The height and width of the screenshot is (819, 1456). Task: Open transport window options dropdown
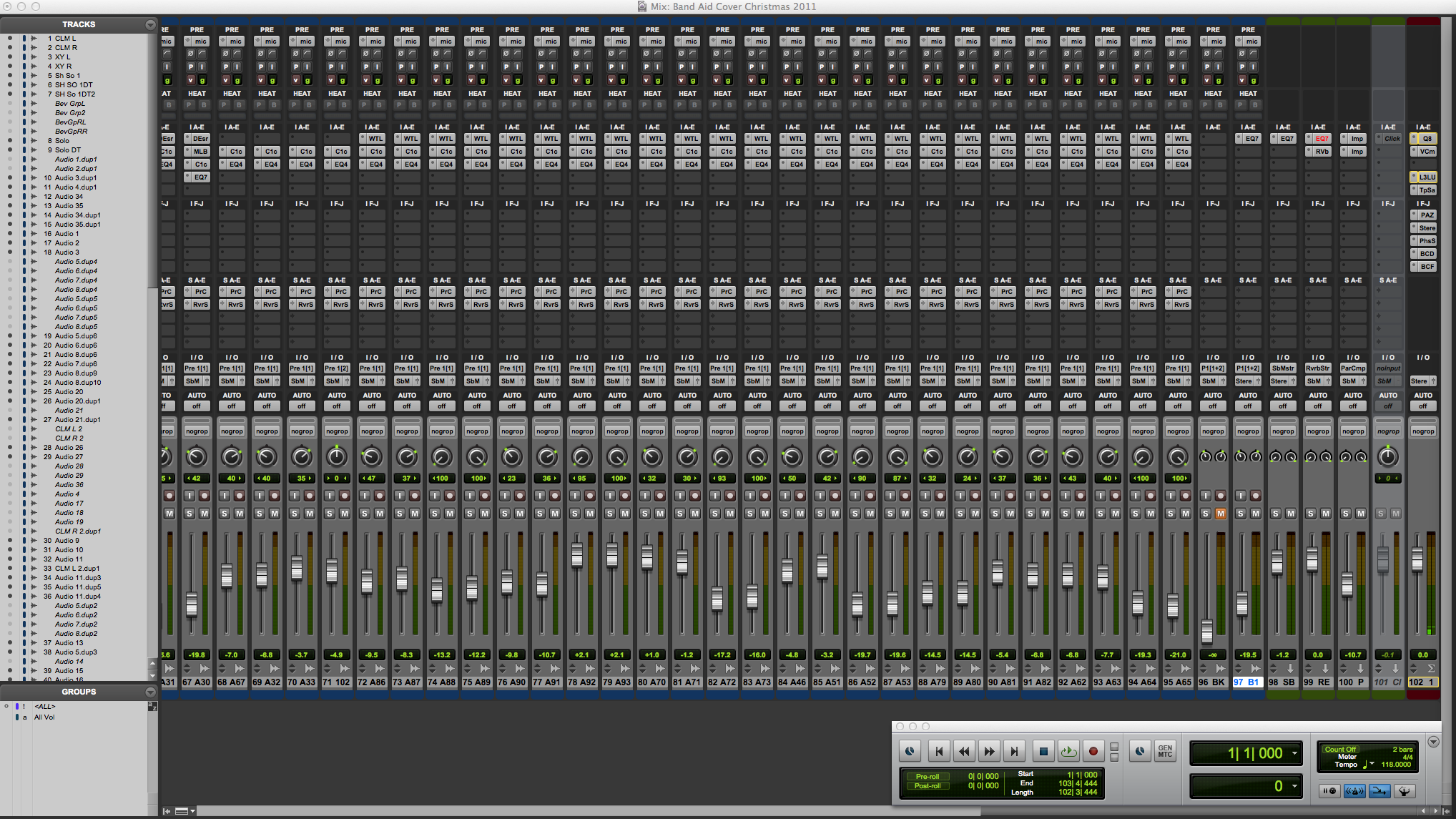pyautogui.click(x=1433, y=742)
